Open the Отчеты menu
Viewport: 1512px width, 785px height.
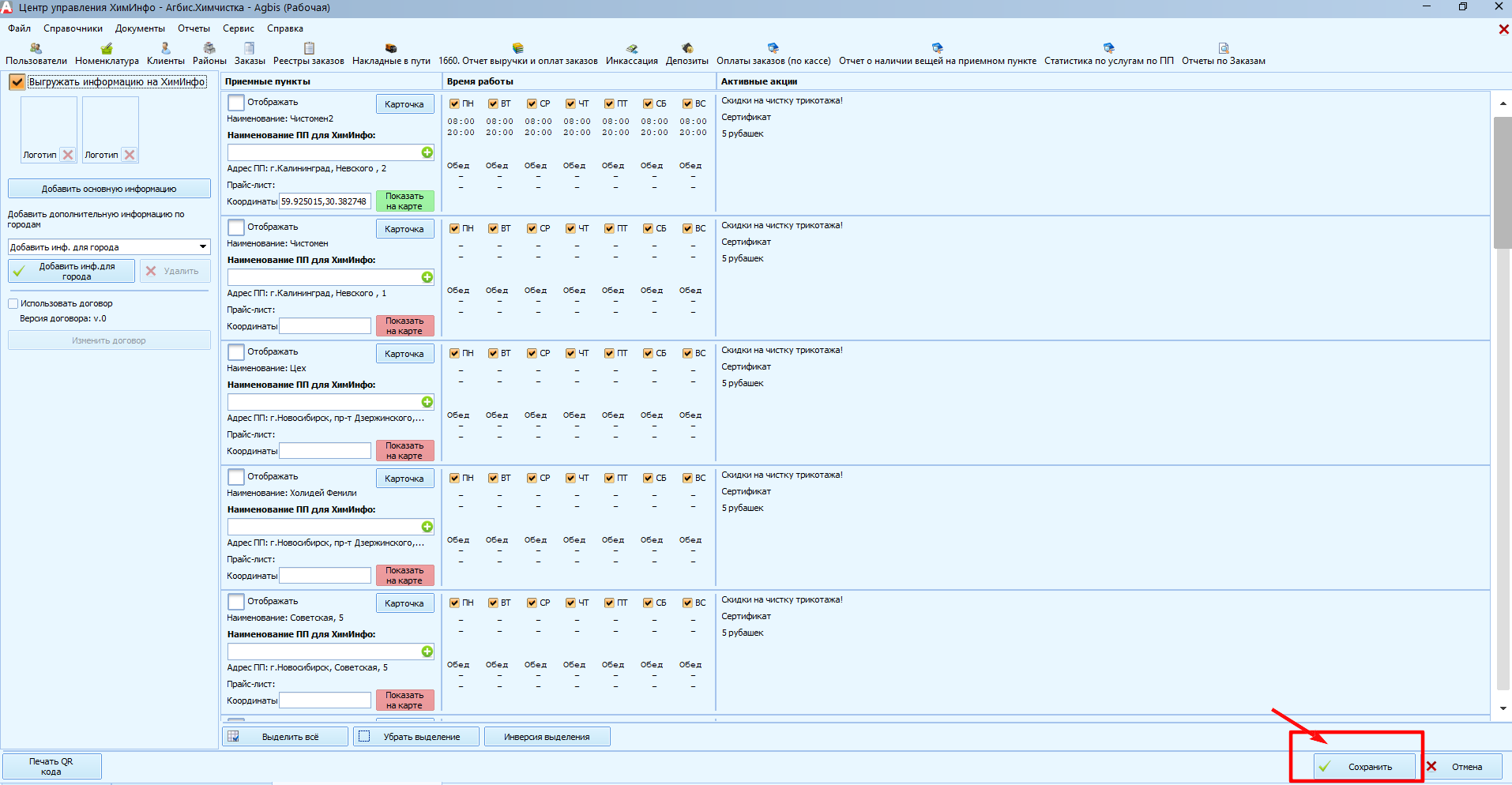pos(194,28)
